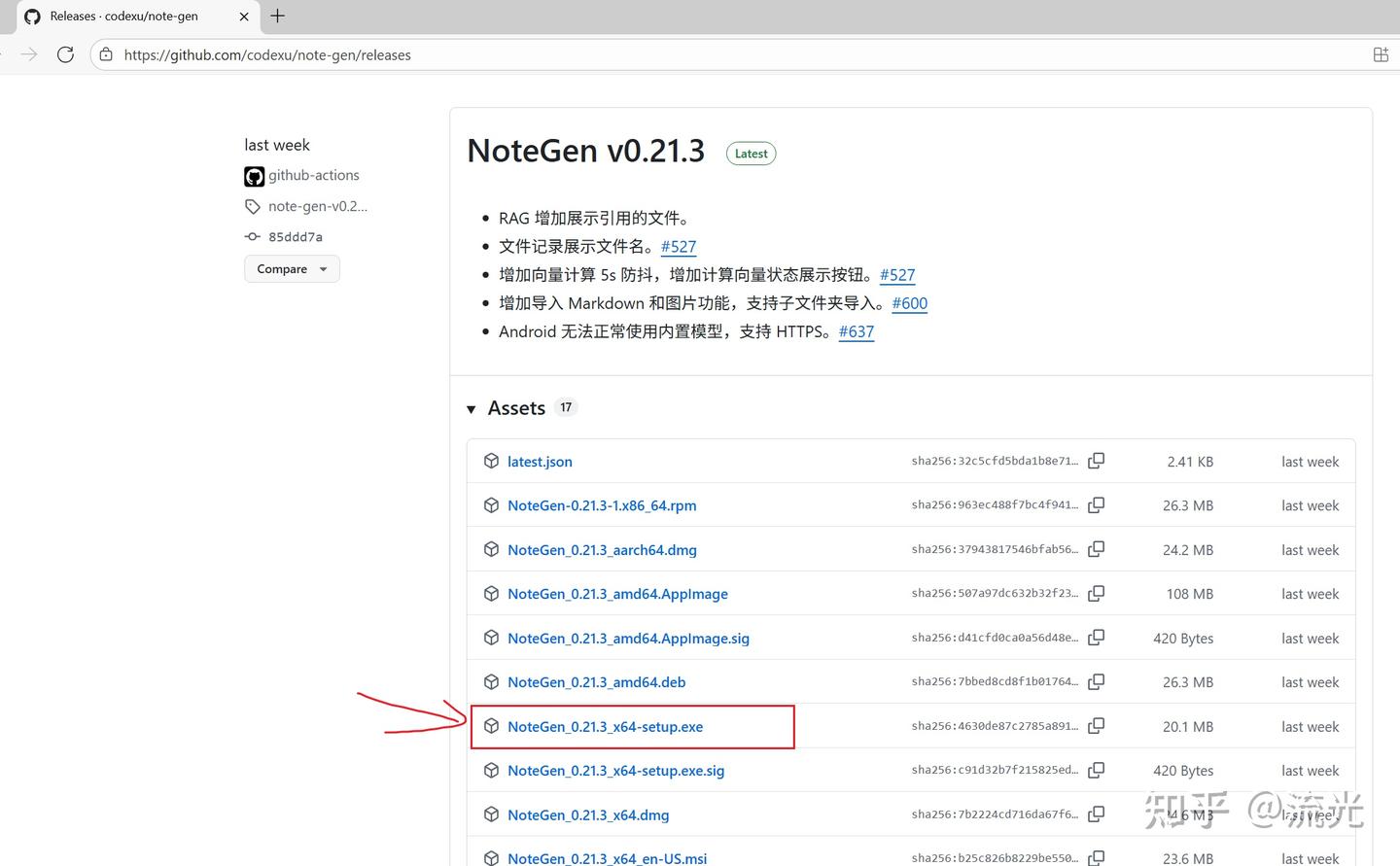This screenshot has height=866, width=1400.
Task: Download the NoteGen_0.21.3_aarch64.dmg asset
Action: [x=602, y=549]
